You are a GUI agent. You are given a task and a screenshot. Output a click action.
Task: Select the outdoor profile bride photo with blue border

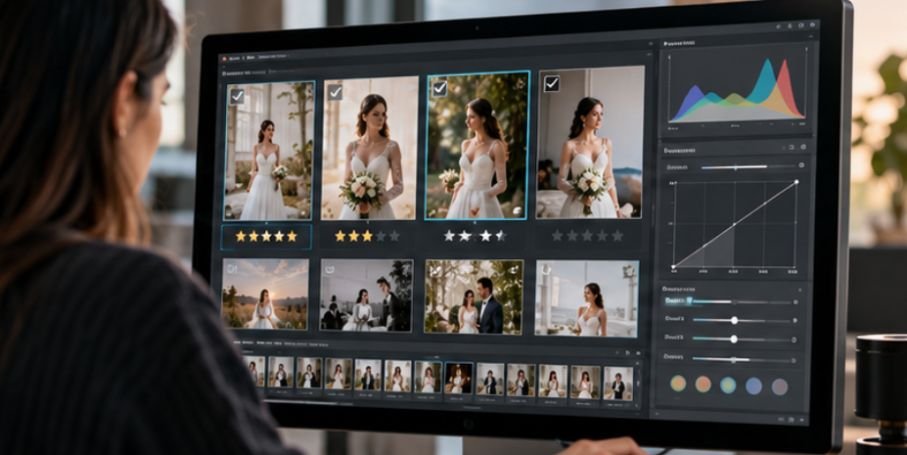(477, 145)
